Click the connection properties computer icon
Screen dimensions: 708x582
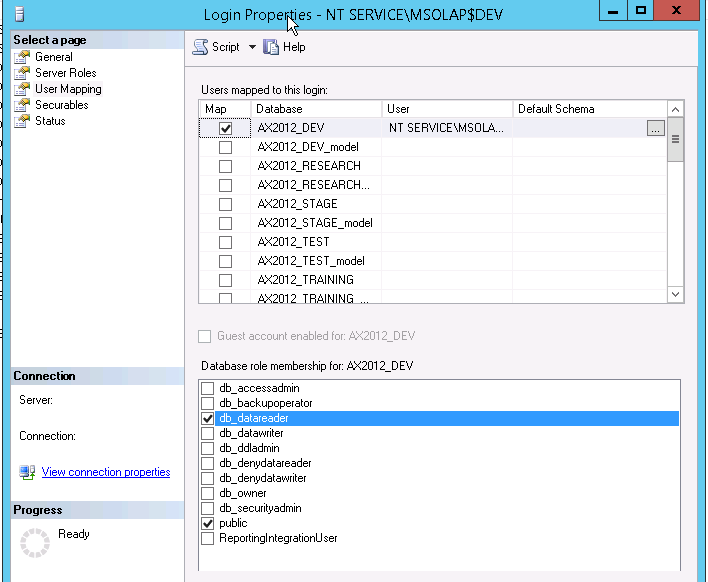click(x=27, y=472)
